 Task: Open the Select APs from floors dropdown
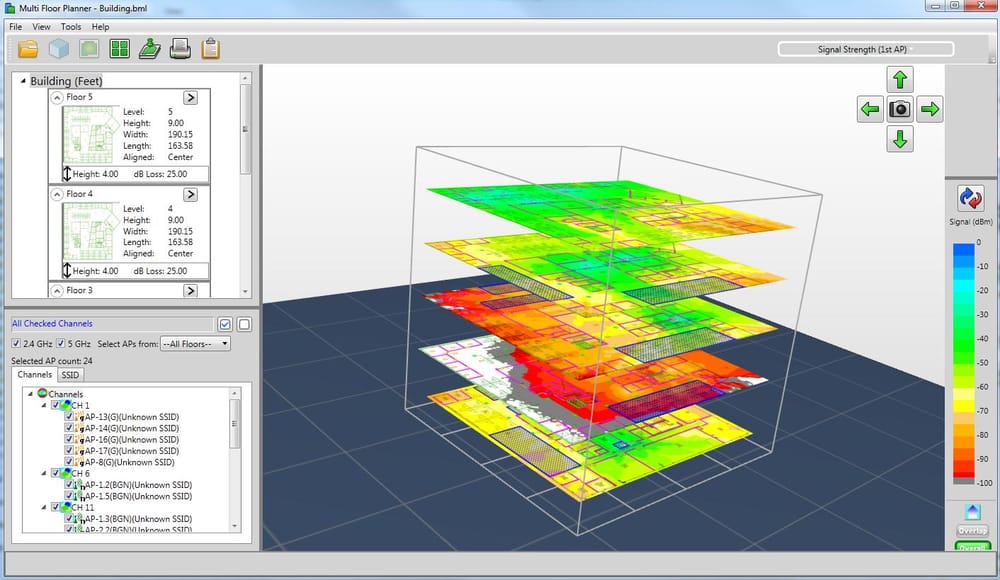coord(195,344)
